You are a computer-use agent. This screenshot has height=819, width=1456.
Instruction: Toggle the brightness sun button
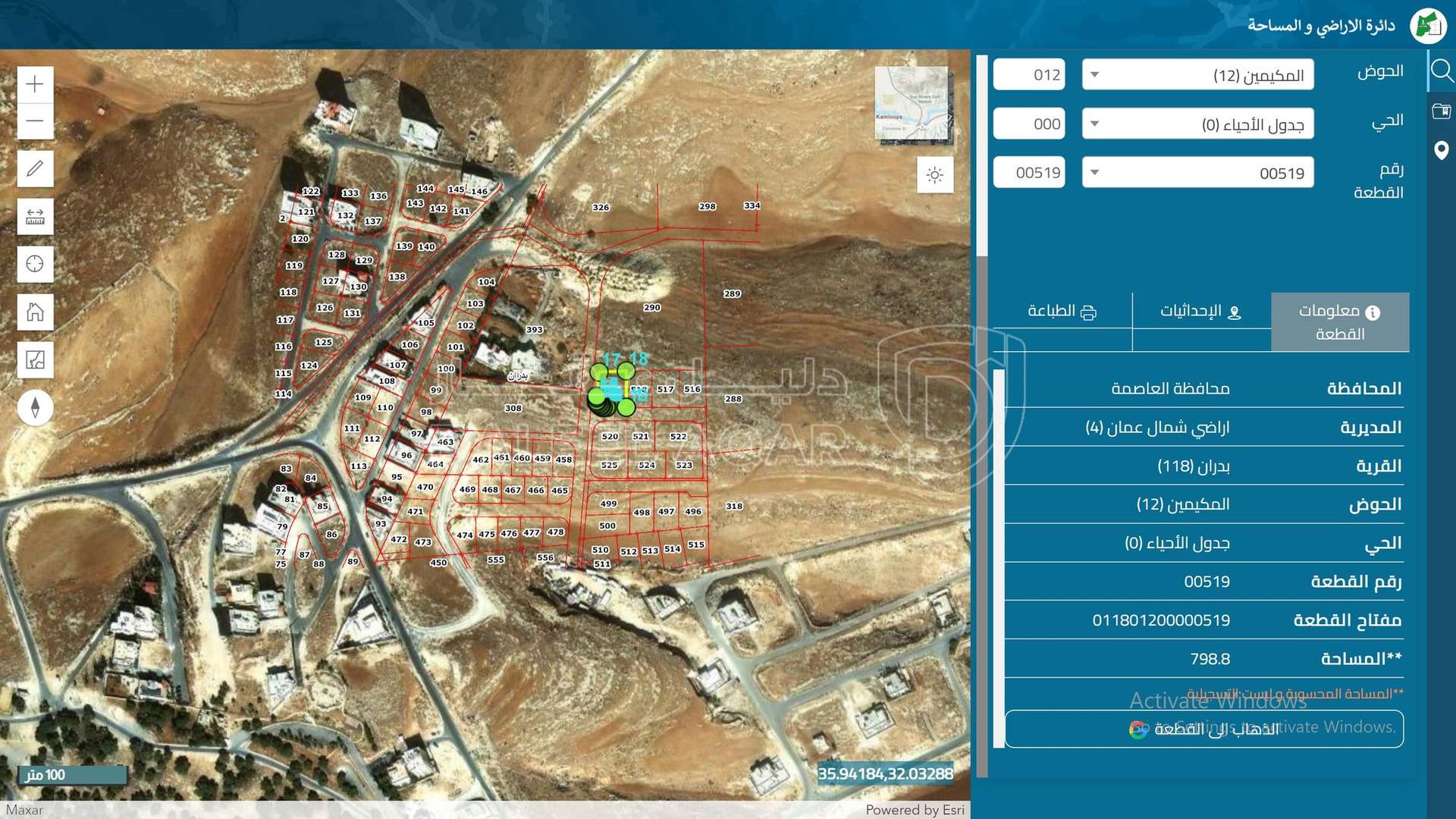point(934,175)
